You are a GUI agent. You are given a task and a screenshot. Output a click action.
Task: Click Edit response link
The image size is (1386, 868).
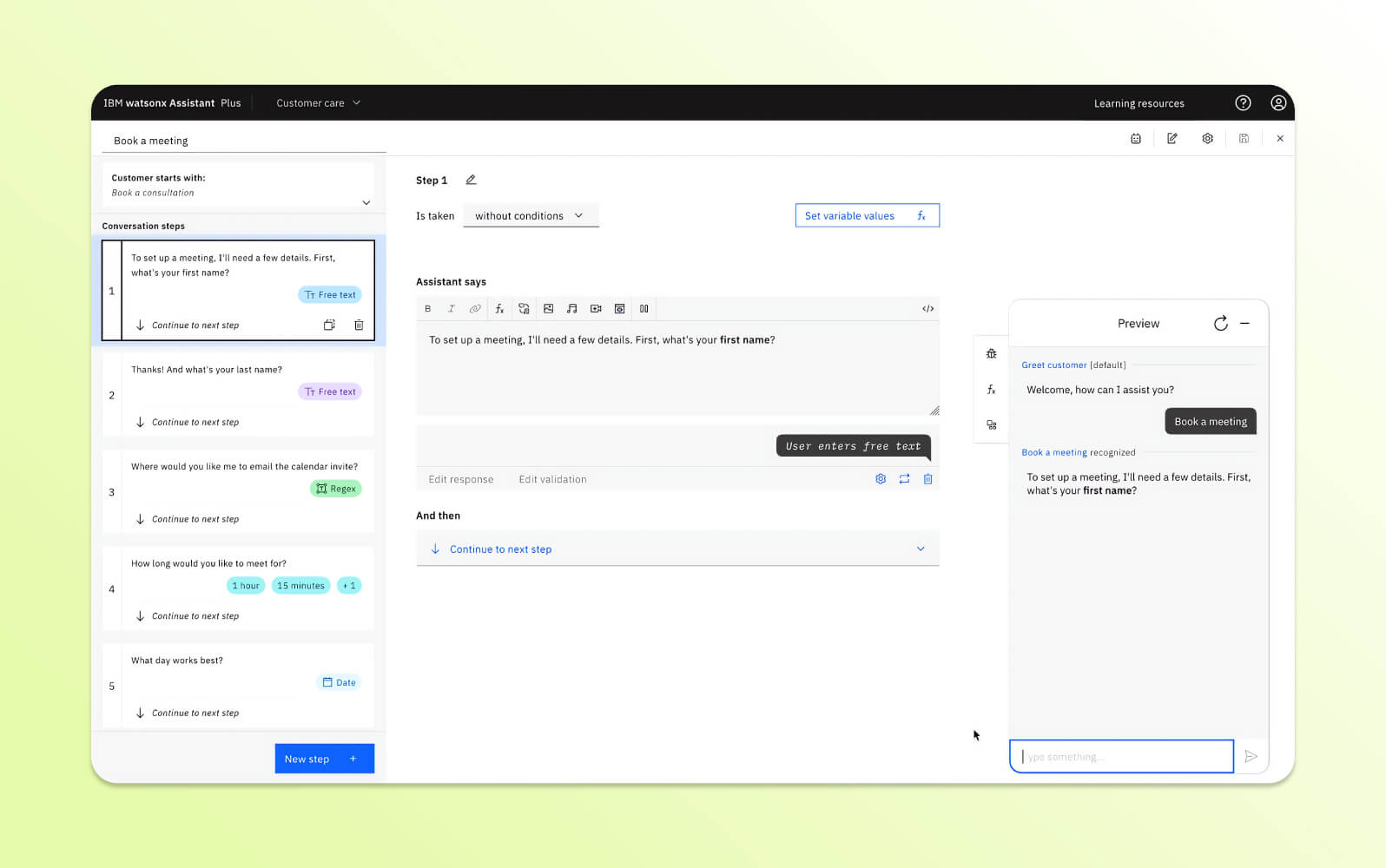pos(461,479)
